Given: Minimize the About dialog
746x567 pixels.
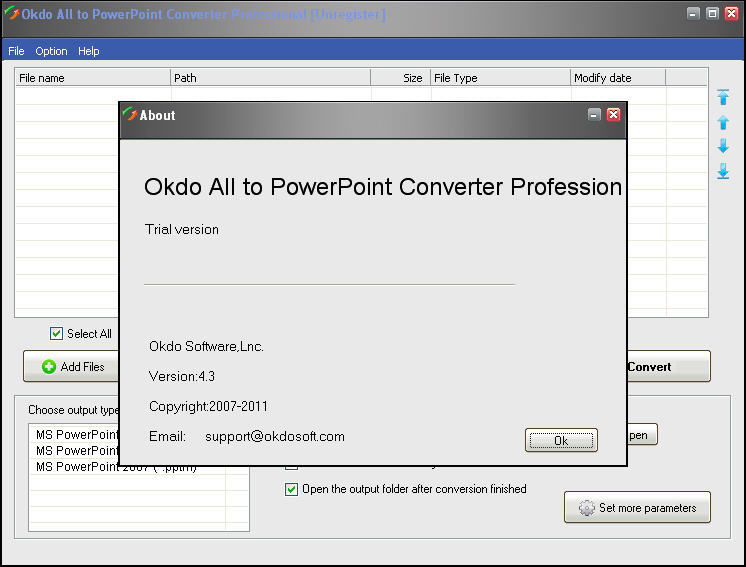Looking at the screenshot, I should point(594,115).
